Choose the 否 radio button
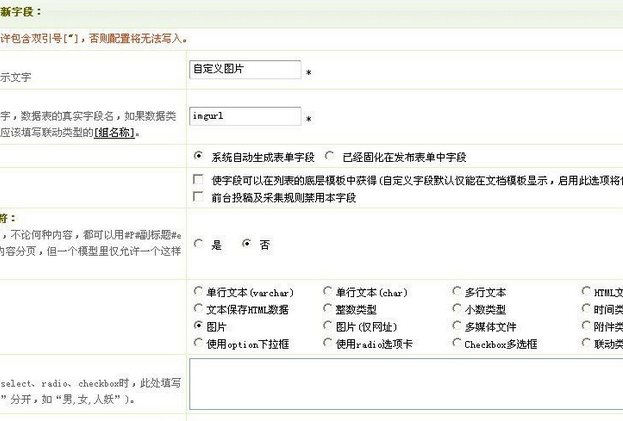 [246, 244]
